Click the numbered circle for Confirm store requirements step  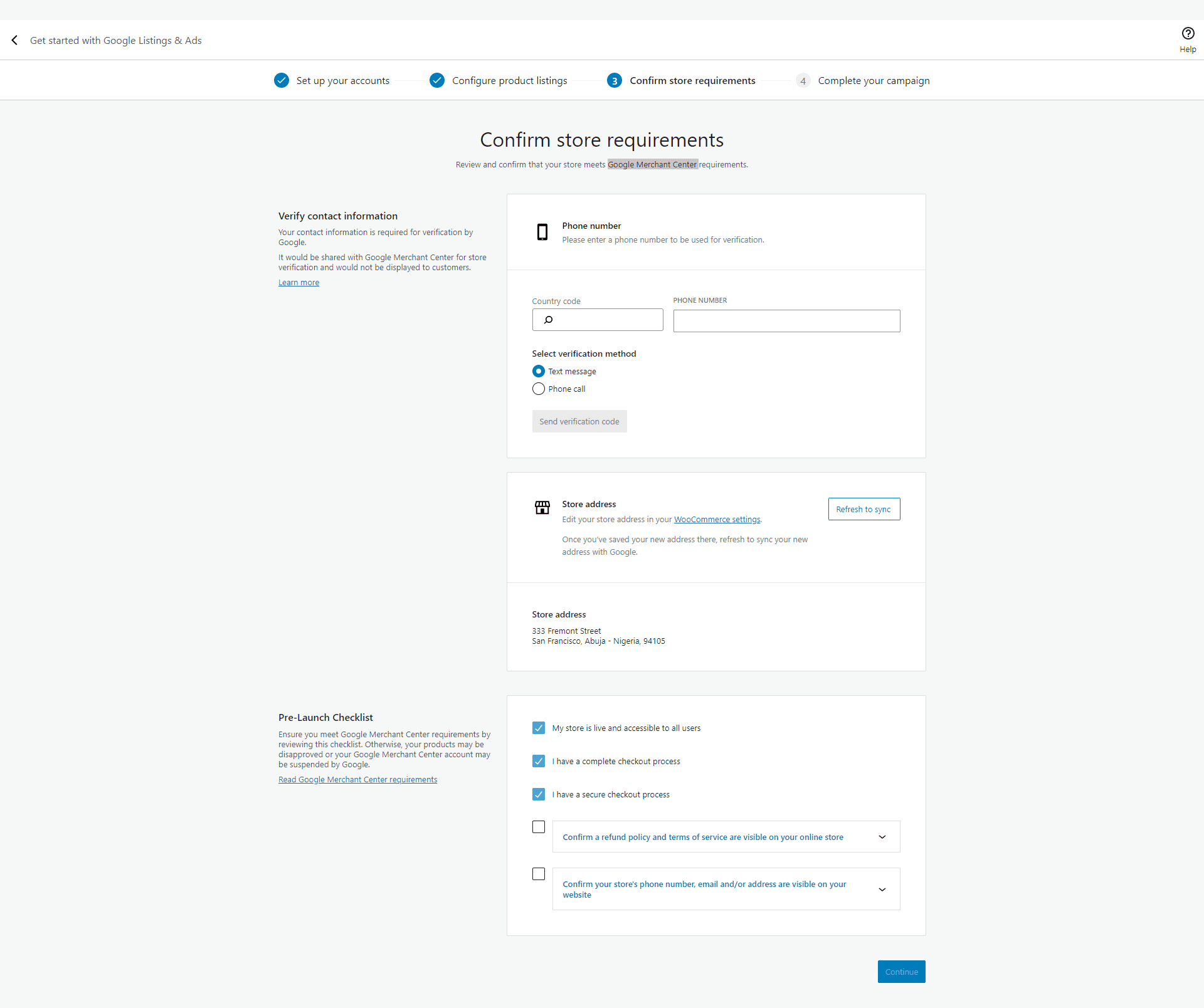click(614, 80)
